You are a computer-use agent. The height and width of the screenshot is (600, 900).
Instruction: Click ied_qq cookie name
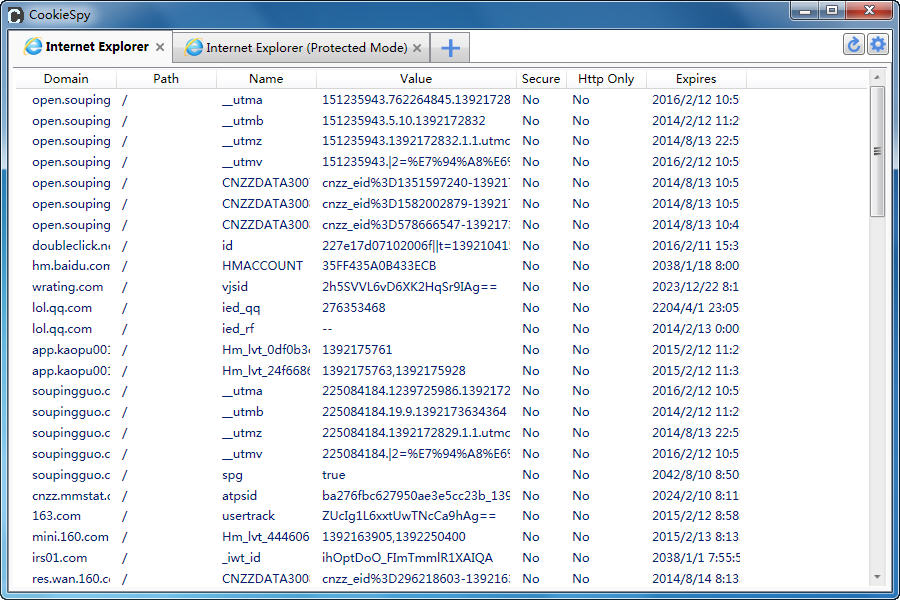coord(241,308)
